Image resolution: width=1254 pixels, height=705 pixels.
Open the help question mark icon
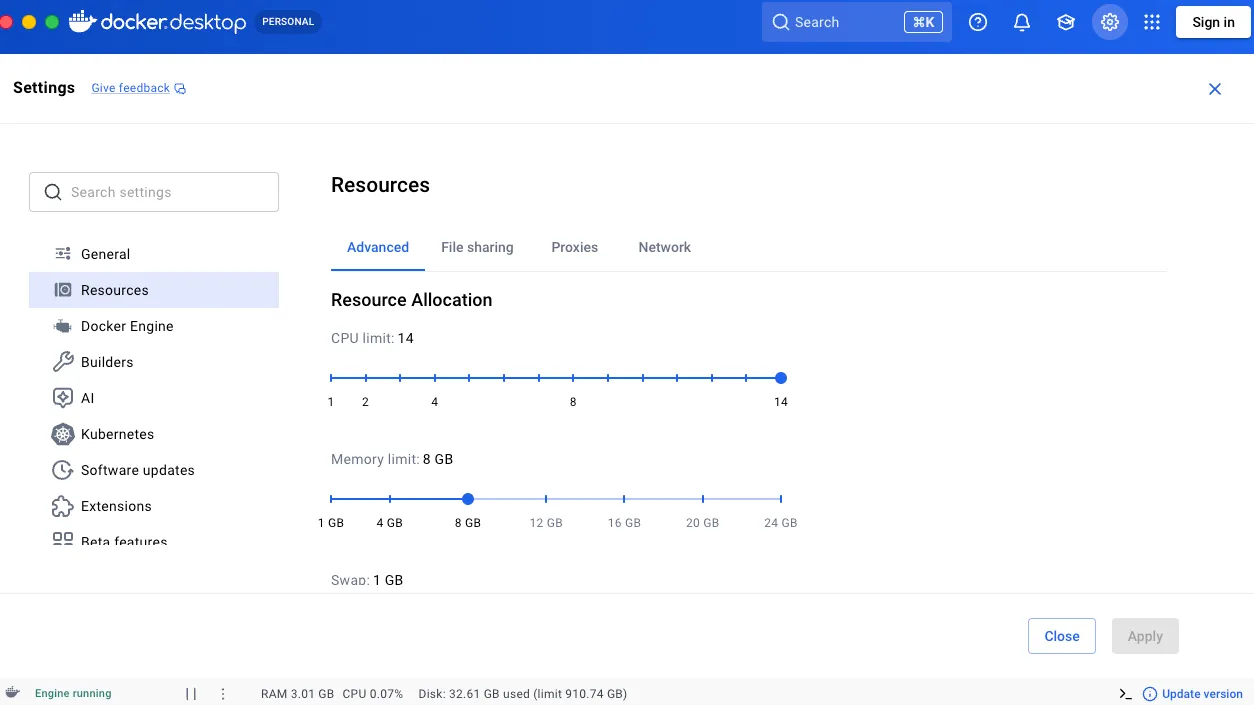pos(978,22)
